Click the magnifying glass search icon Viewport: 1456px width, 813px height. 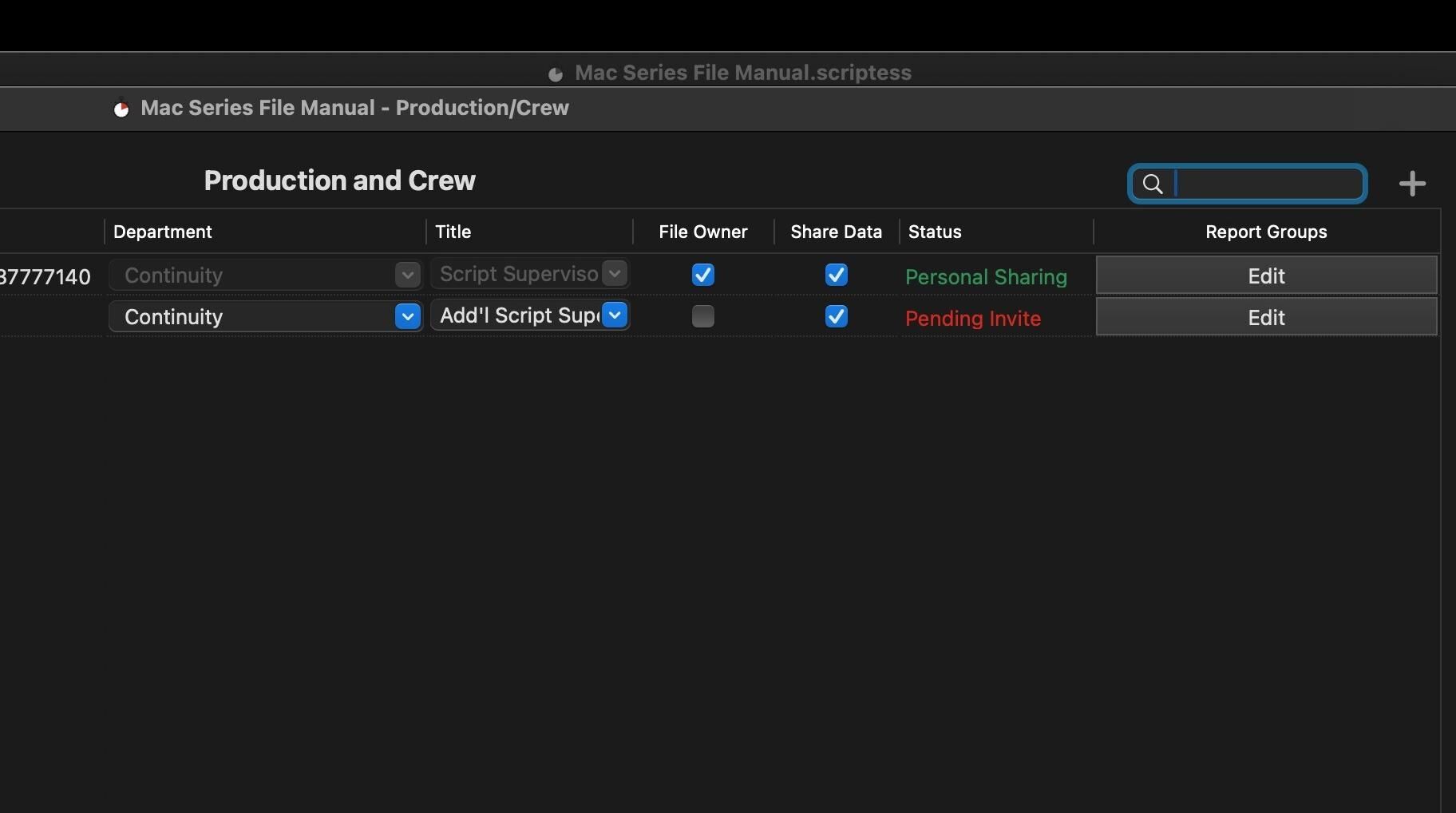click(x=1152, y=184)
